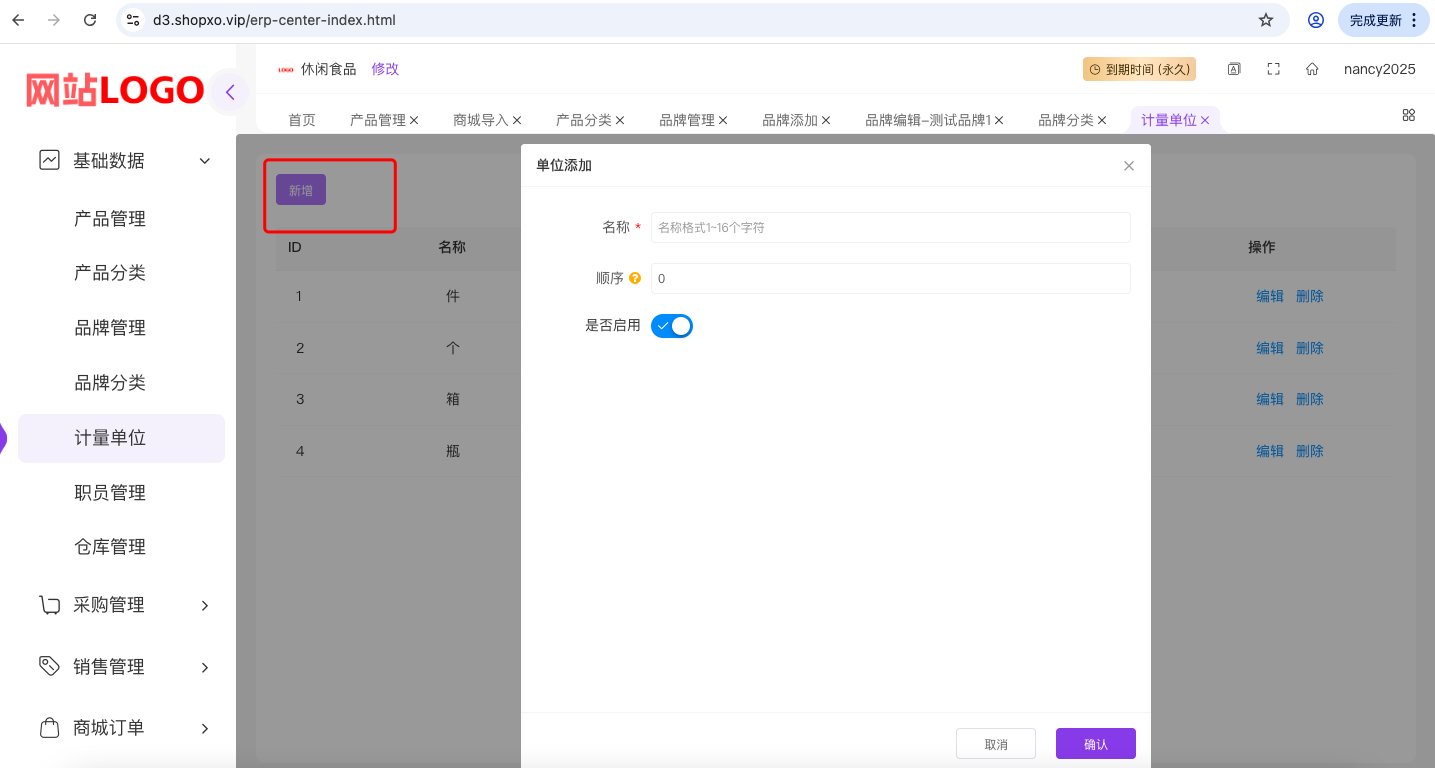Click the browser address bar URL

tap(274, 20)
